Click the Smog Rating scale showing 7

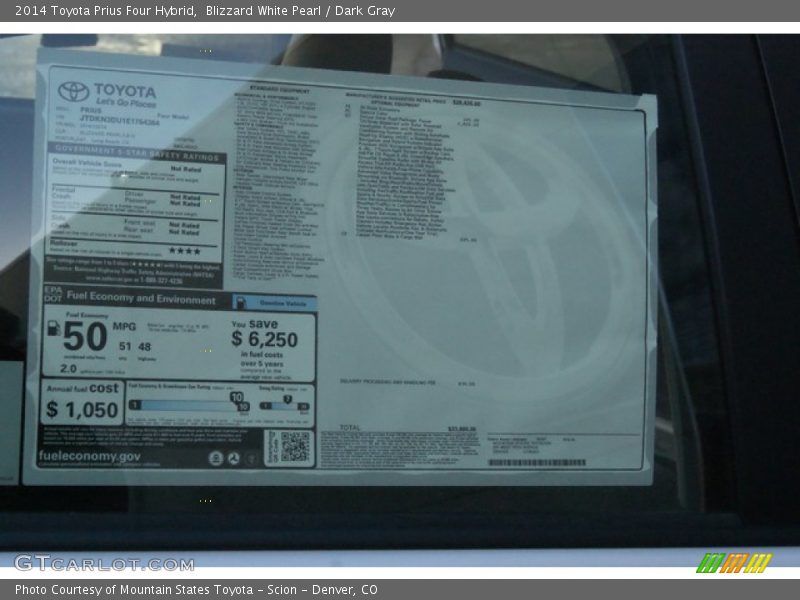click(284, 403)
